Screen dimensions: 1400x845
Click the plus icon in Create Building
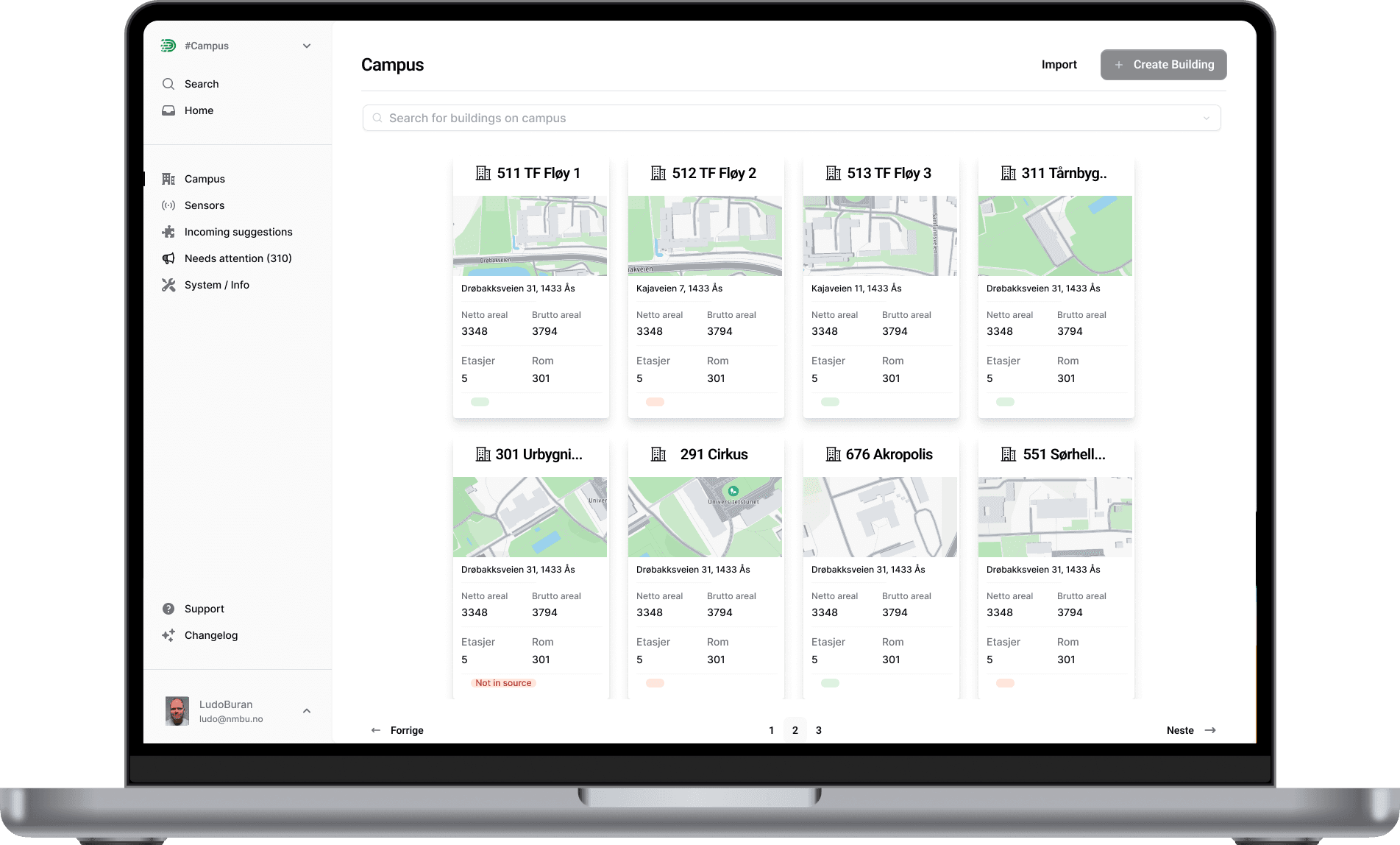click(1118, 65)
